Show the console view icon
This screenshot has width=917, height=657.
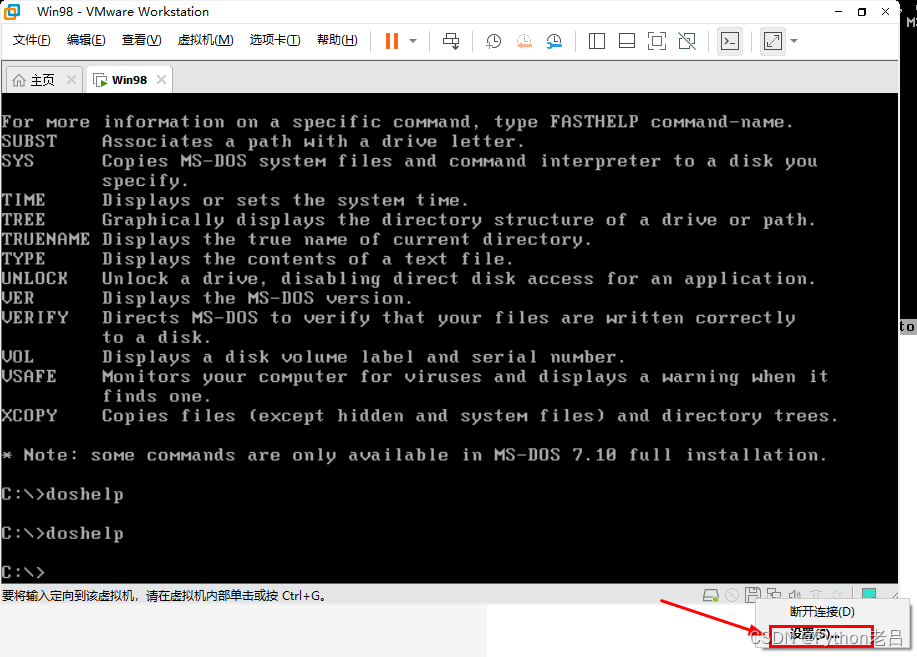(730, 41)
